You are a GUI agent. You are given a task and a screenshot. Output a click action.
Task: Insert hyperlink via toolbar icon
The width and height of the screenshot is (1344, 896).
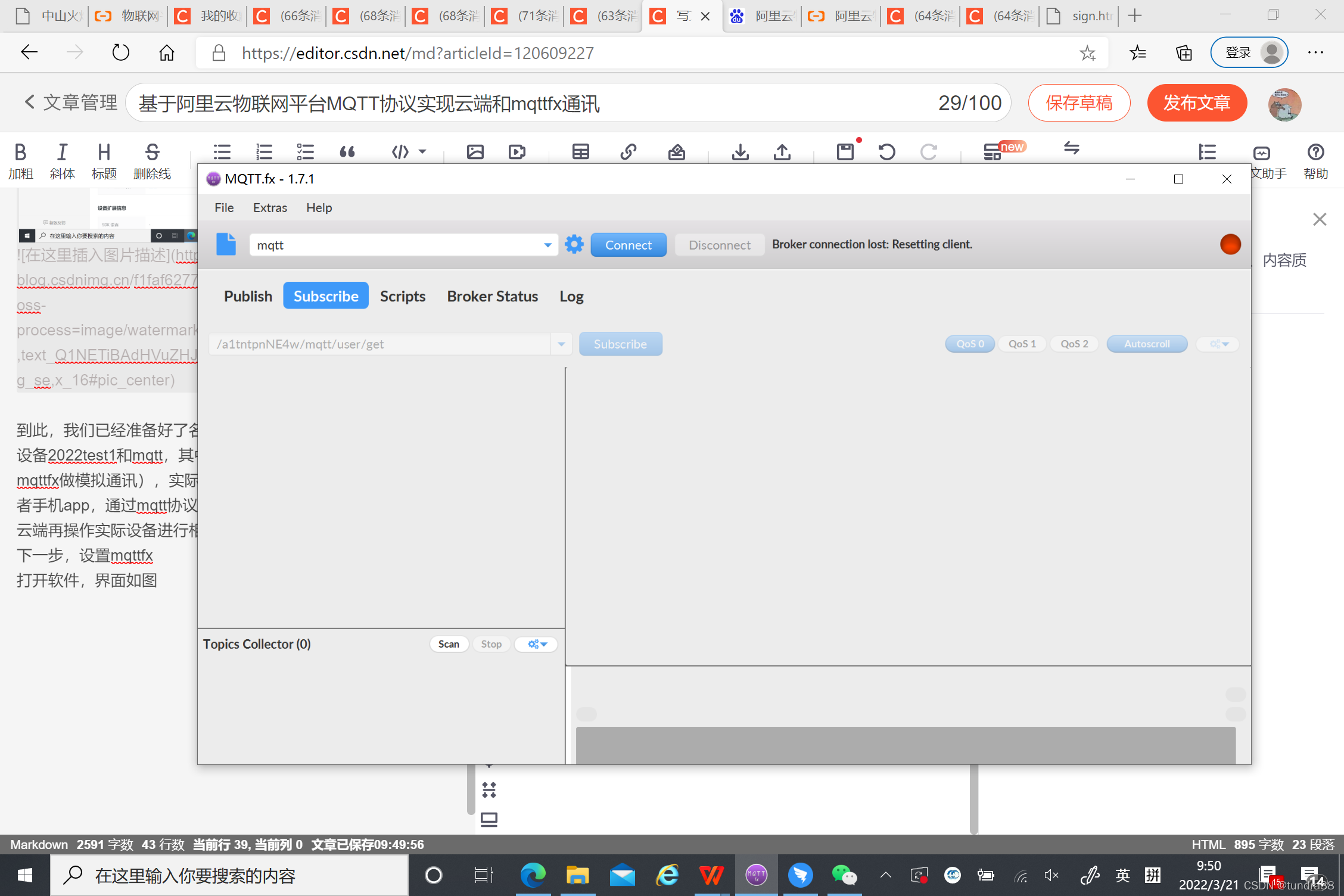[x=628, y=153]
